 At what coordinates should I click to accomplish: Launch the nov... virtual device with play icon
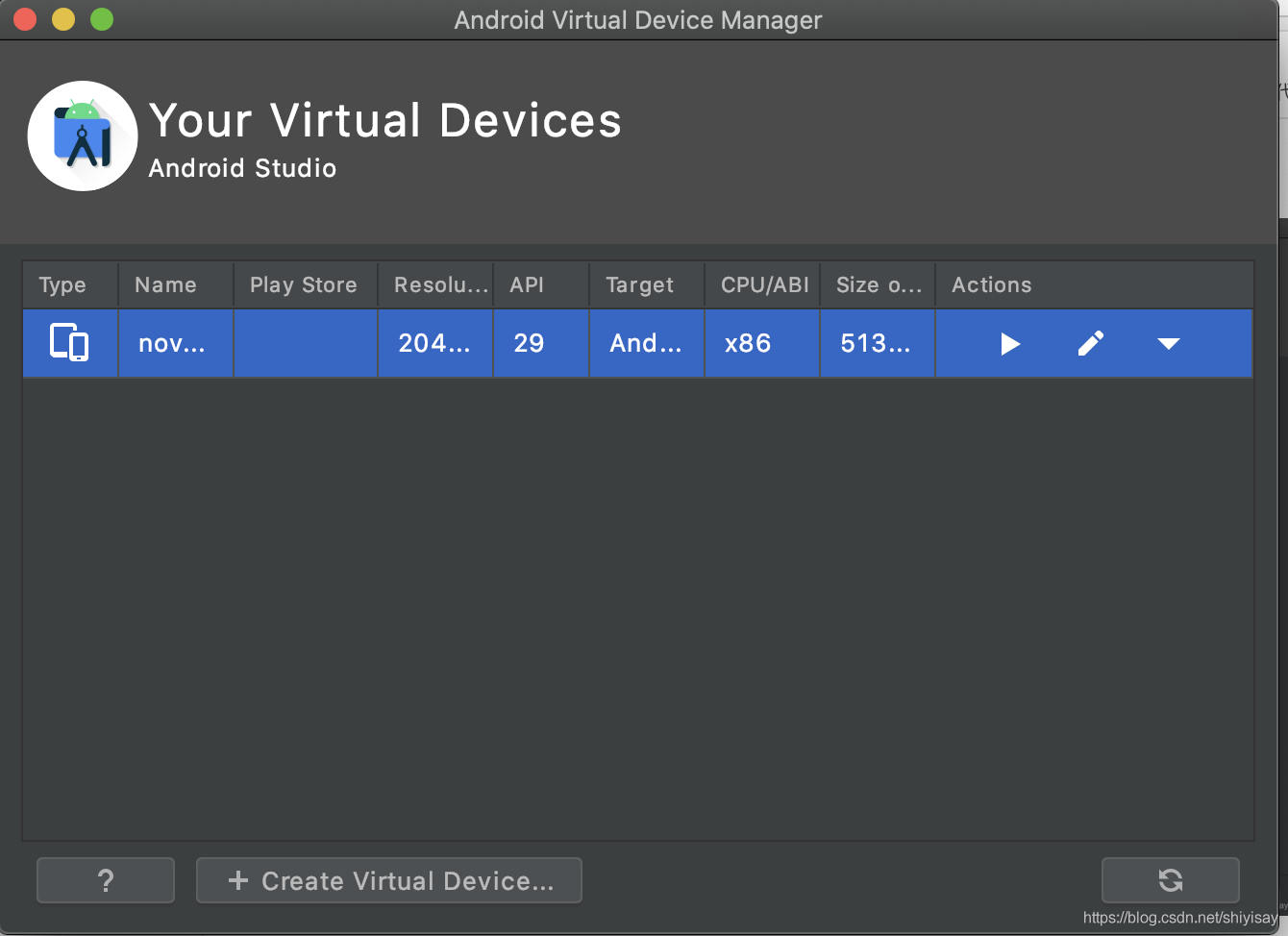(x=1010, y=344)
